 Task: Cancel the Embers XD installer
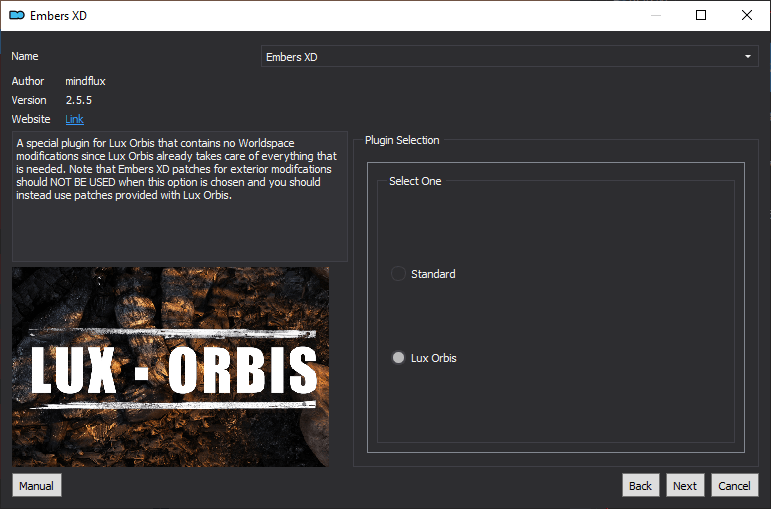pos(734,485)
